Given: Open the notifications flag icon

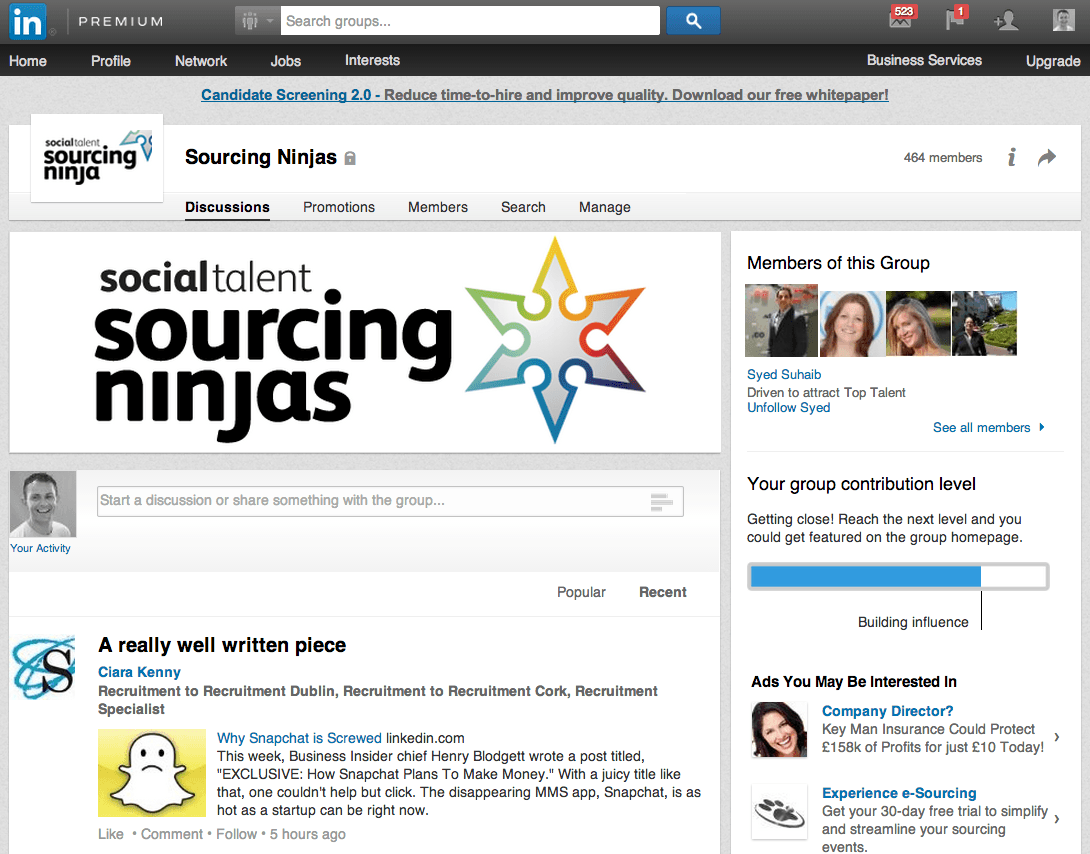Looking at the screenshot, I should point(956,18).
